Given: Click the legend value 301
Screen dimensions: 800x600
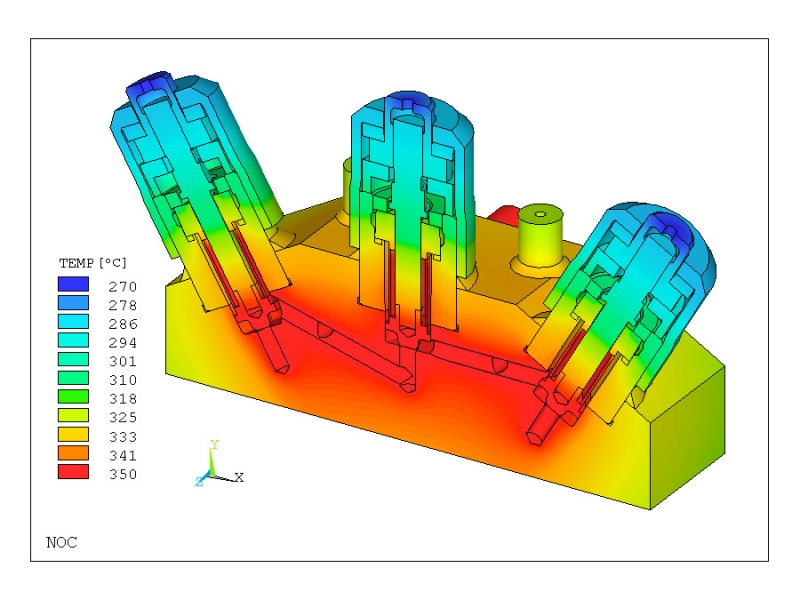Looking at the screenshot, I should [123, 361].
